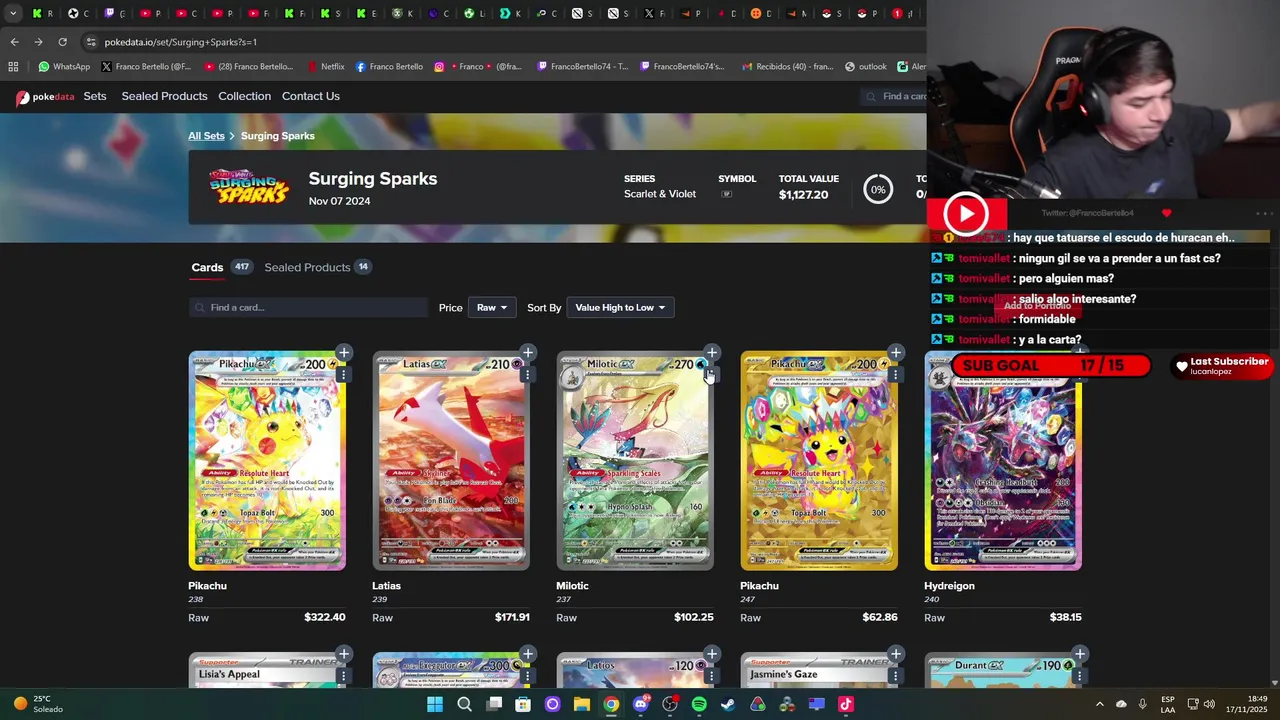This screenshot has height=720, width=1280.
Task: Open Sets in top navigation
Action: 95,96
